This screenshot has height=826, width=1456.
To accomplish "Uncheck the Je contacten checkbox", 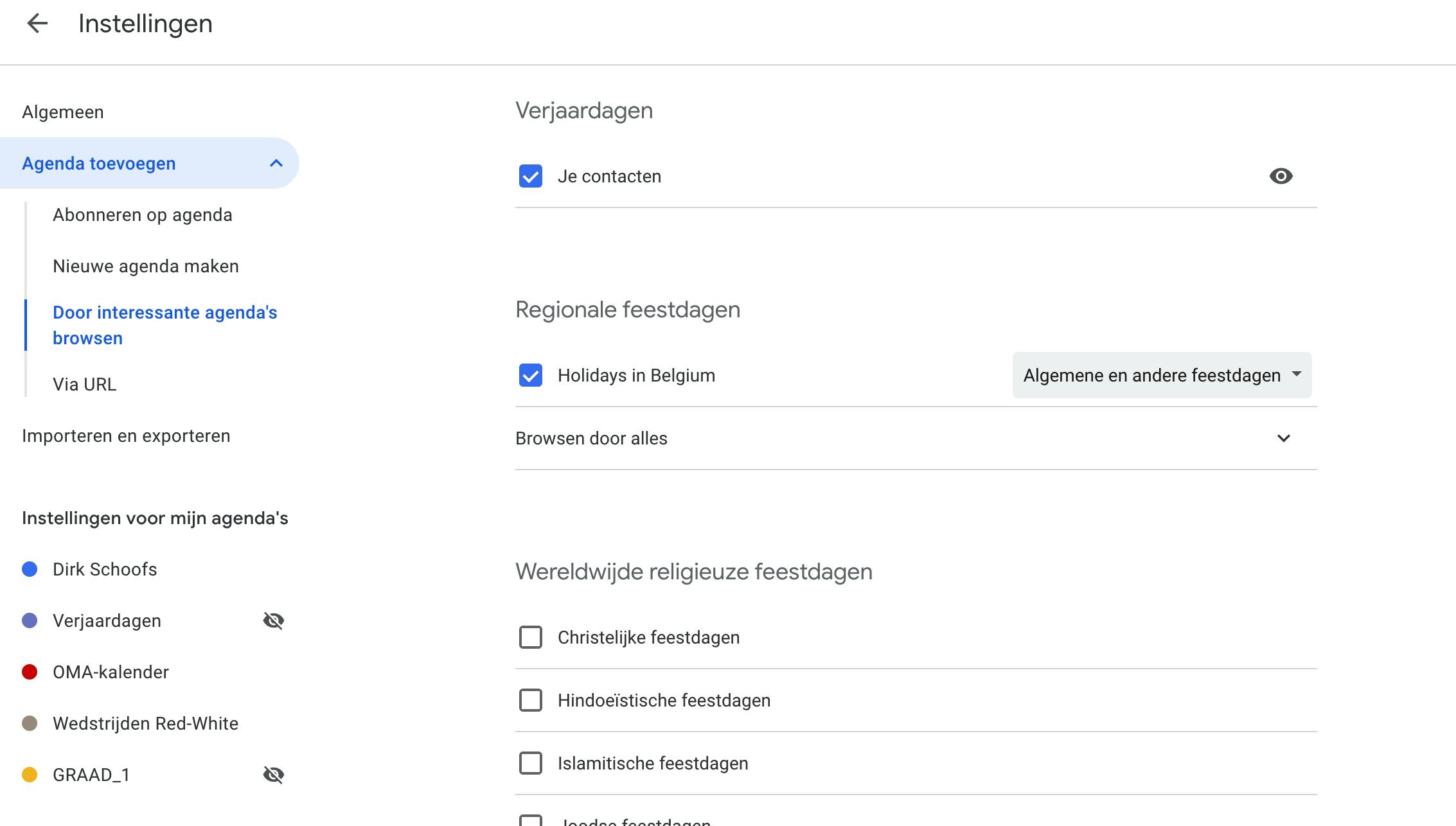I will (531, 176).
